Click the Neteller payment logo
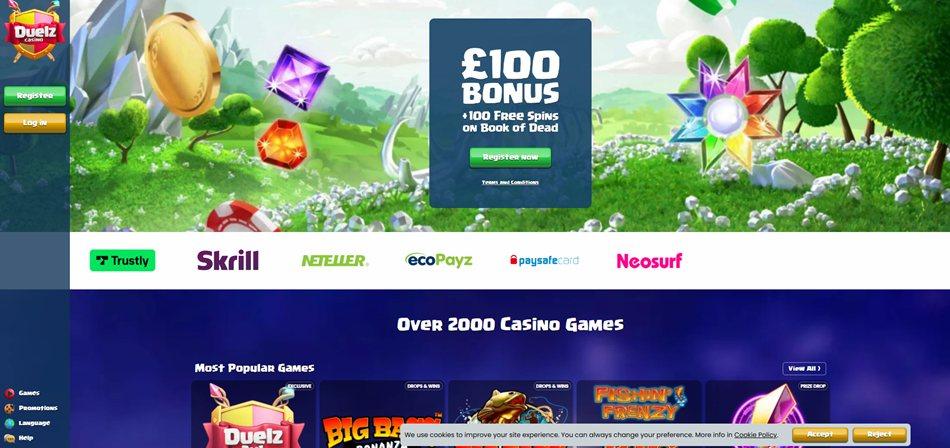The width and height of the screenshot is (950, 448). [334, 261]
